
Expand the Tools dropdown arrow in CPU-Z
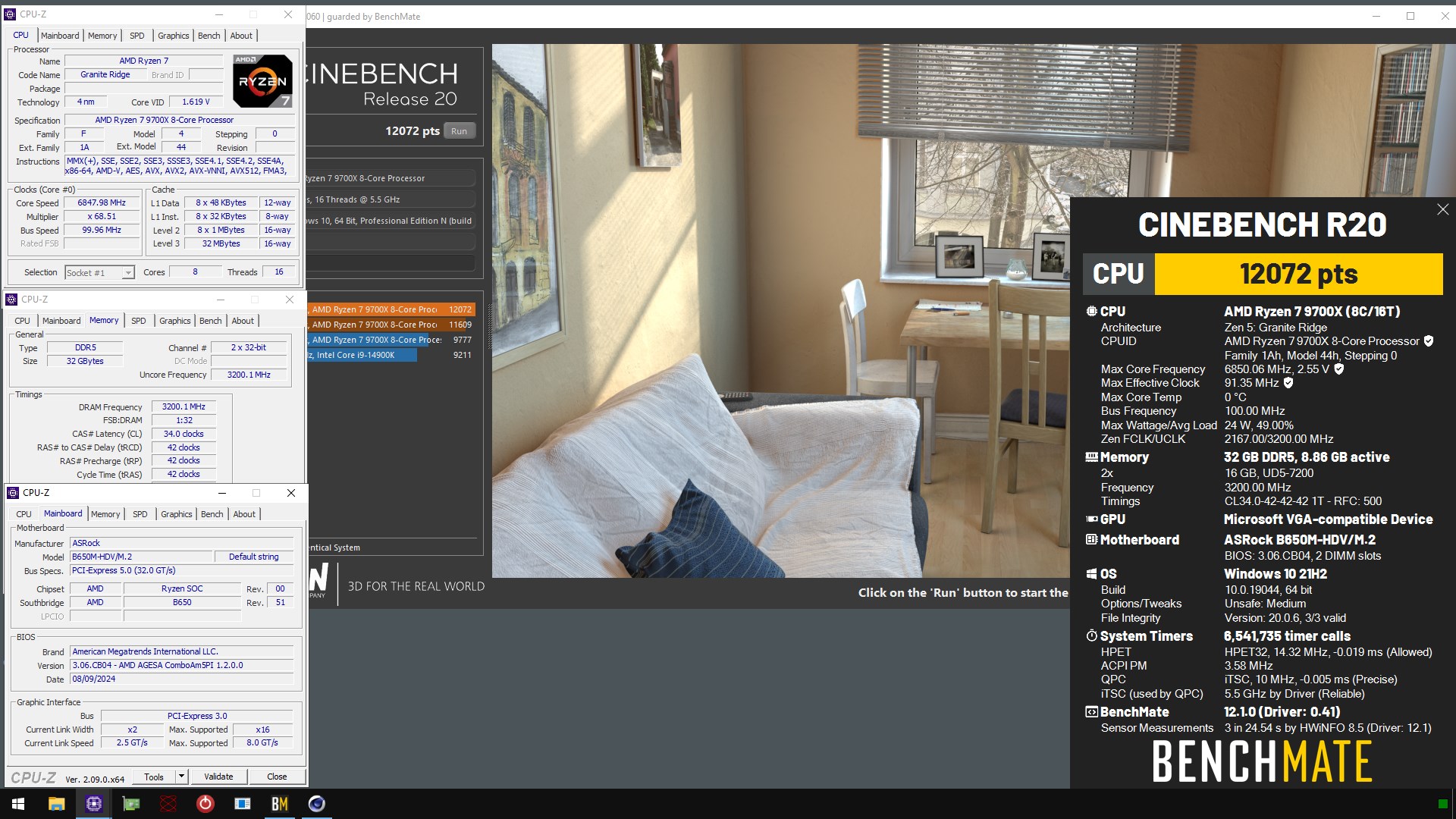point(181,777)
